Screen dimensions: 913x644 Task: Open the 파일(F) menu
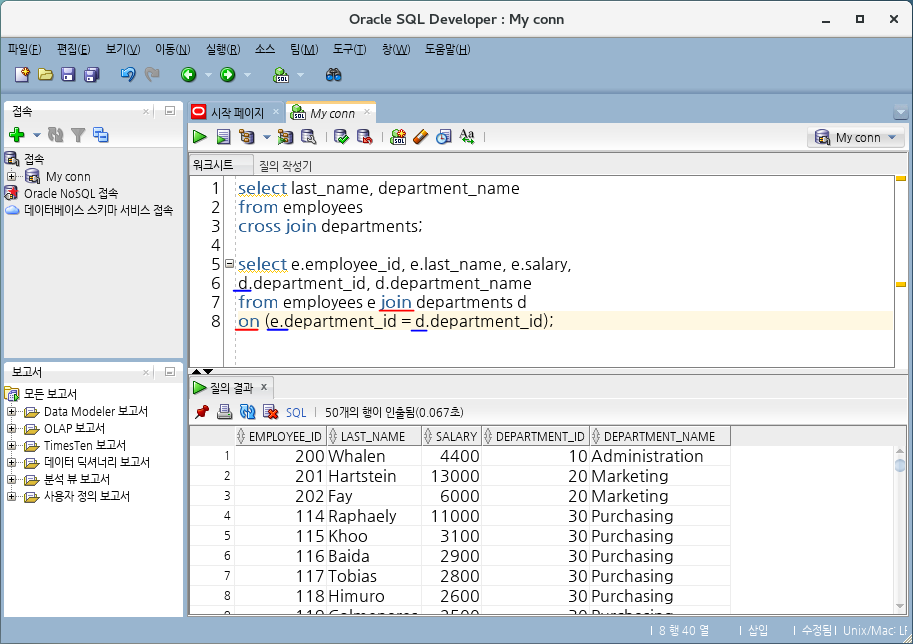pyautogui.click(x=24, y=49)
